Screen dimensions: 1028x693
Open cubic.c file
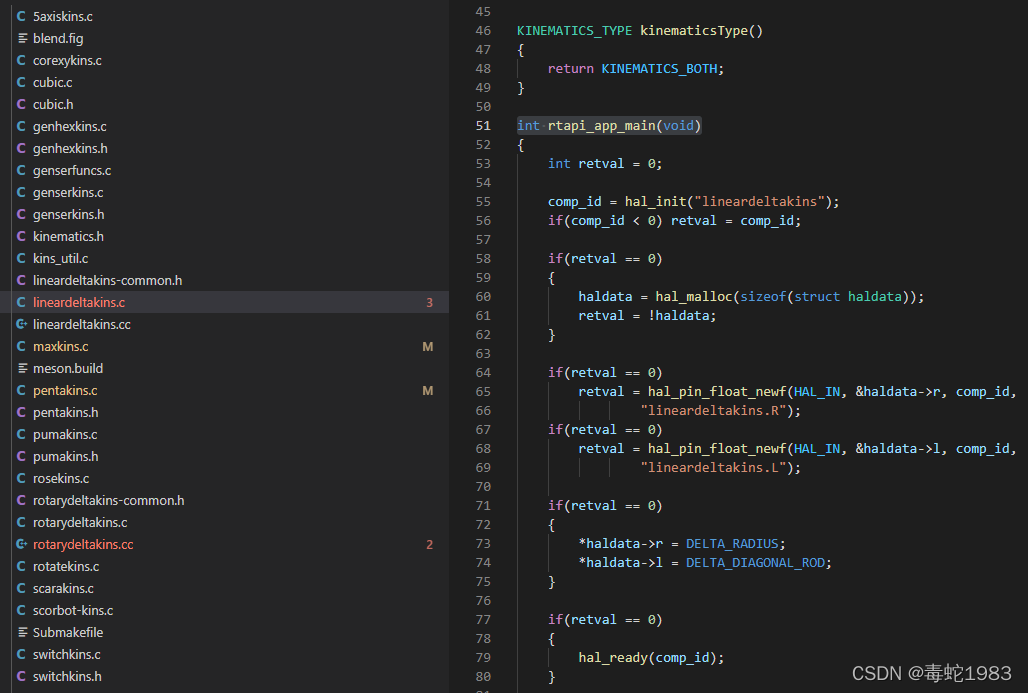coord(53,83)
